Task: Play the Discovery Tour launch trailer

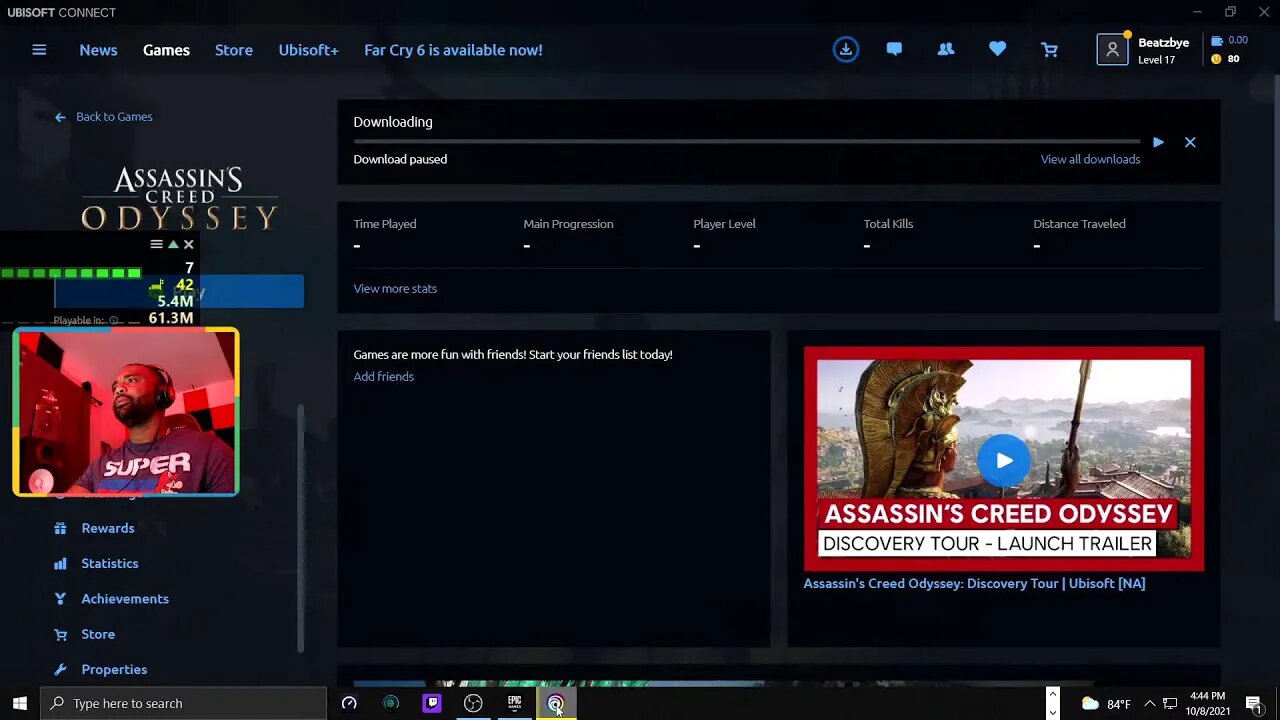Action: pyautogui.click(x=1004, y=460)
